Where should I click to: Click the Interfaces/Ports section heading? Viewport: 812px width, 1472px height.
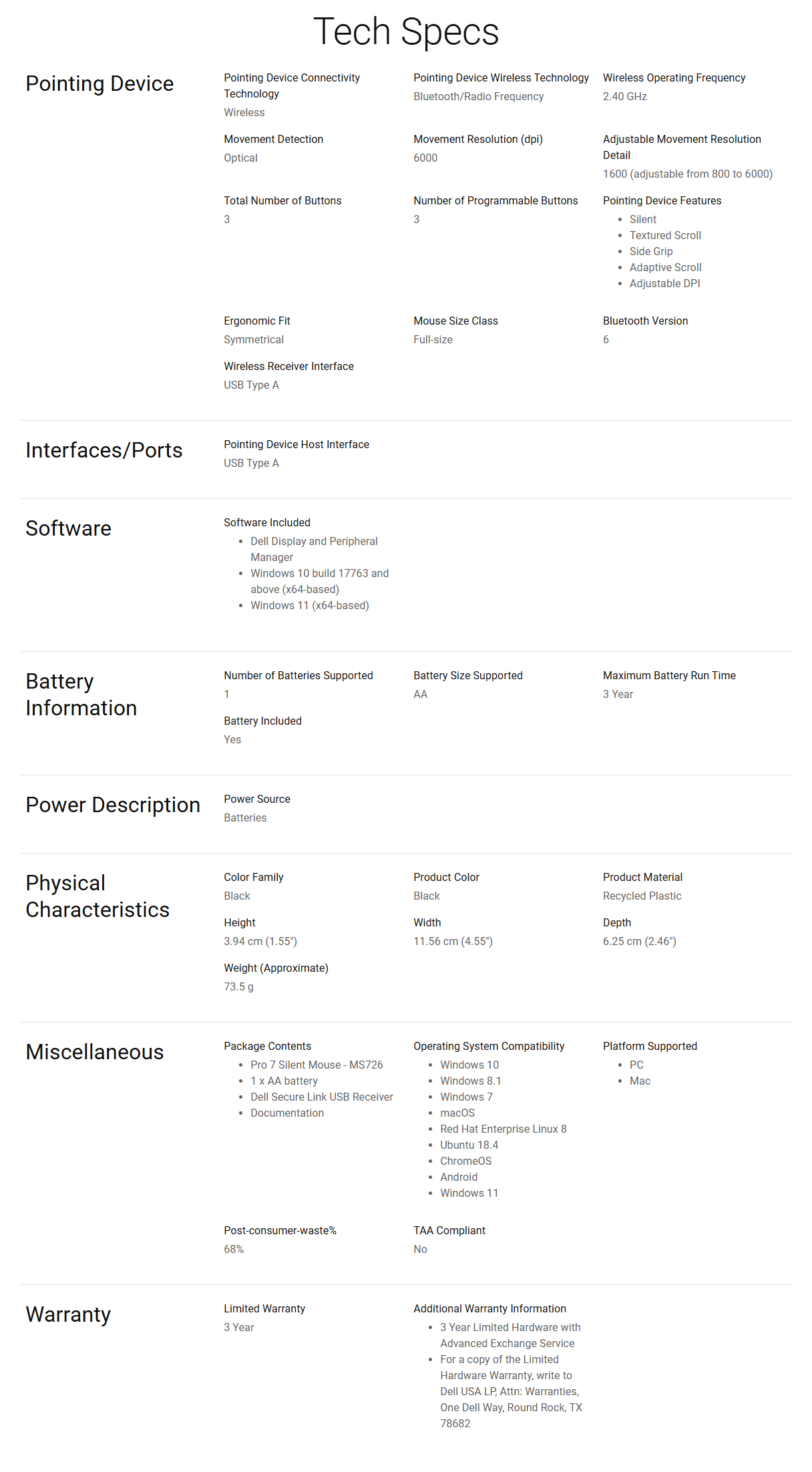point(104,450)
